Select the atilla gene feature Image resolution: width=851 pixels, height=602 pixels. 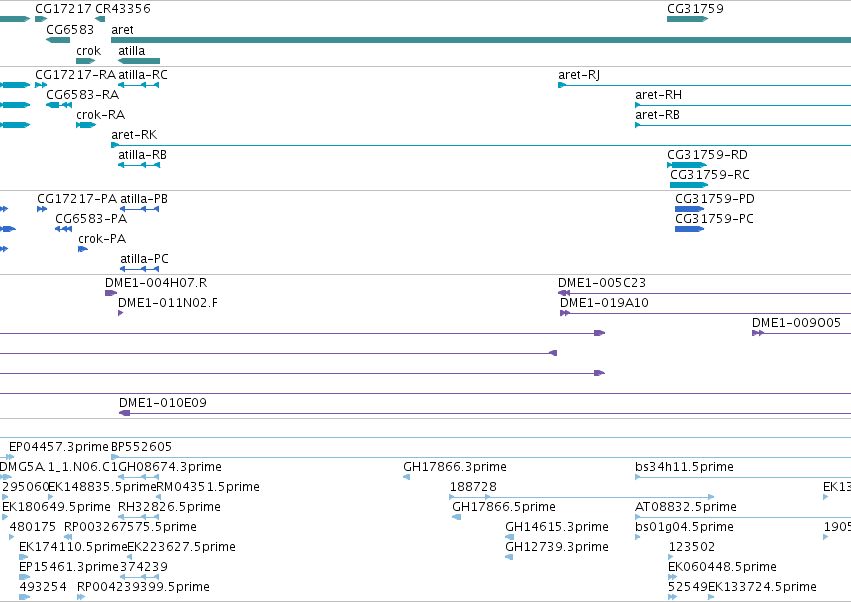pos(139,61)
